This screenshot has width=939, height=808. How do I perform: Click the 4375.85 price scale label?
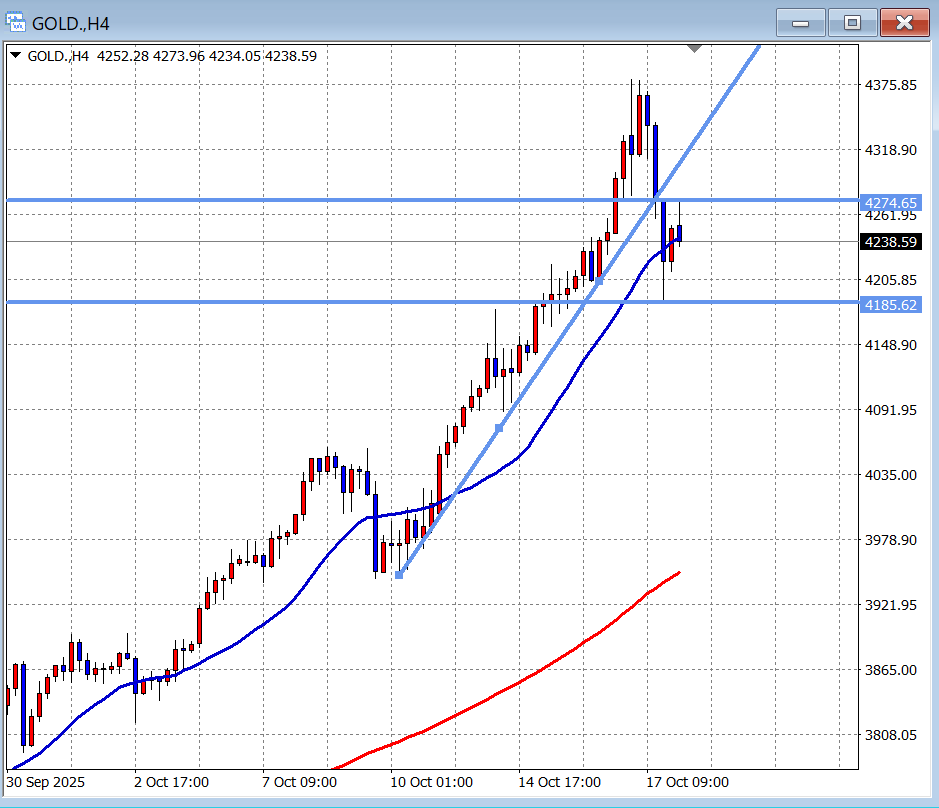(x=889, y=86)
